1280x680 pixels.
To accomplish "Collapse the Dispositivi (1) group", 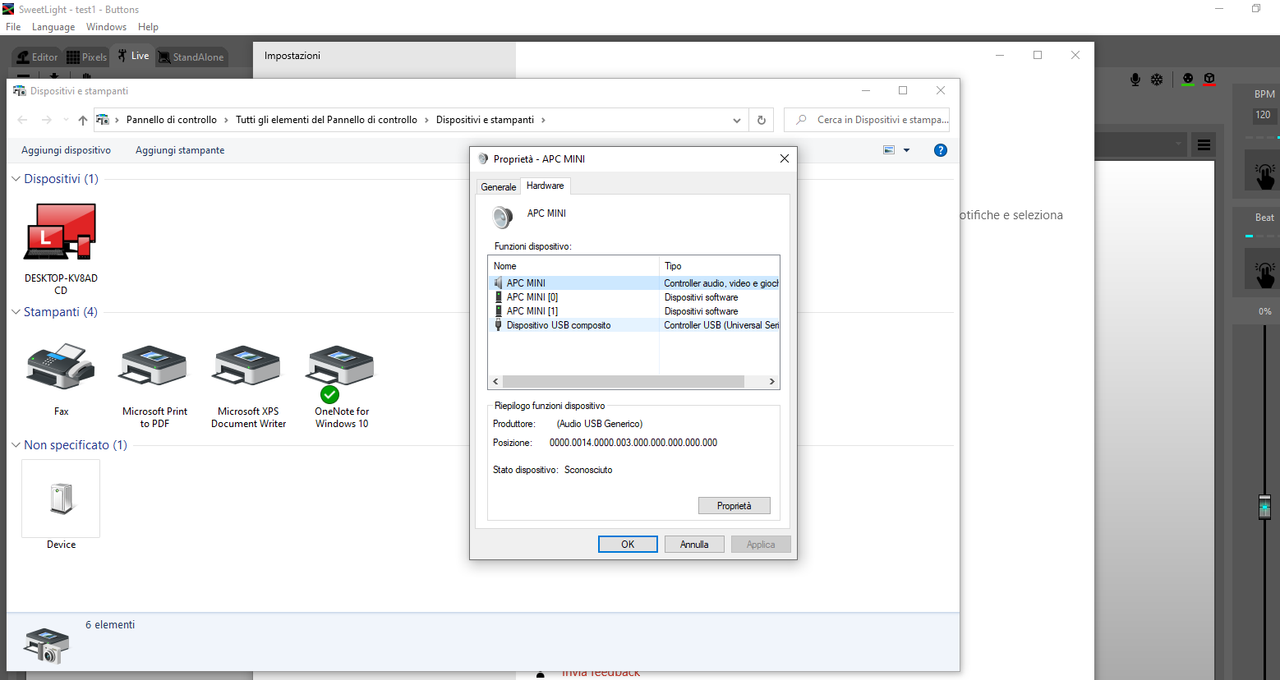I will [x=16, y=179].
